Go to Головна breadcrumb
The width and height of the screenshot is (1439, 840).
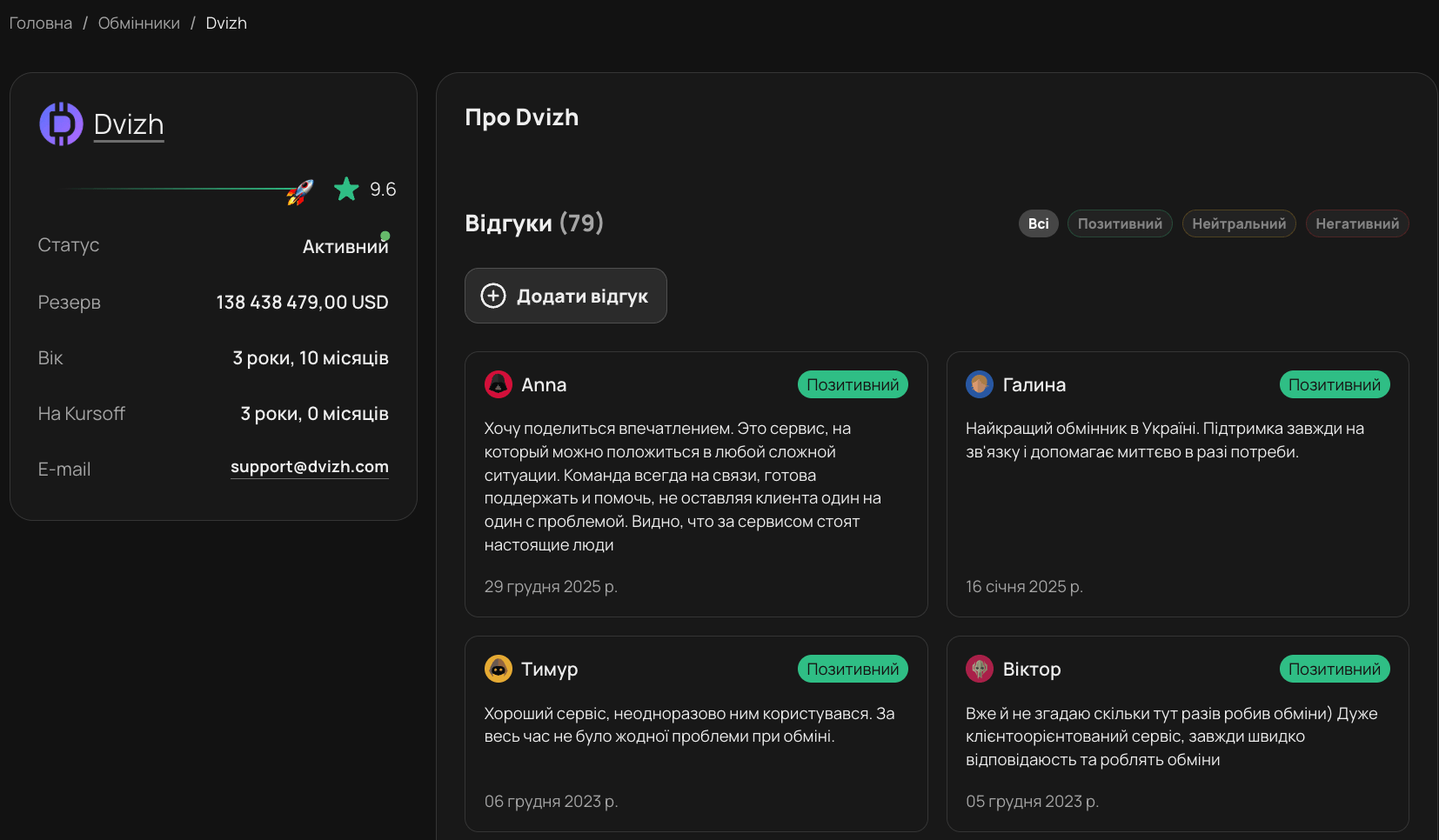41,23
